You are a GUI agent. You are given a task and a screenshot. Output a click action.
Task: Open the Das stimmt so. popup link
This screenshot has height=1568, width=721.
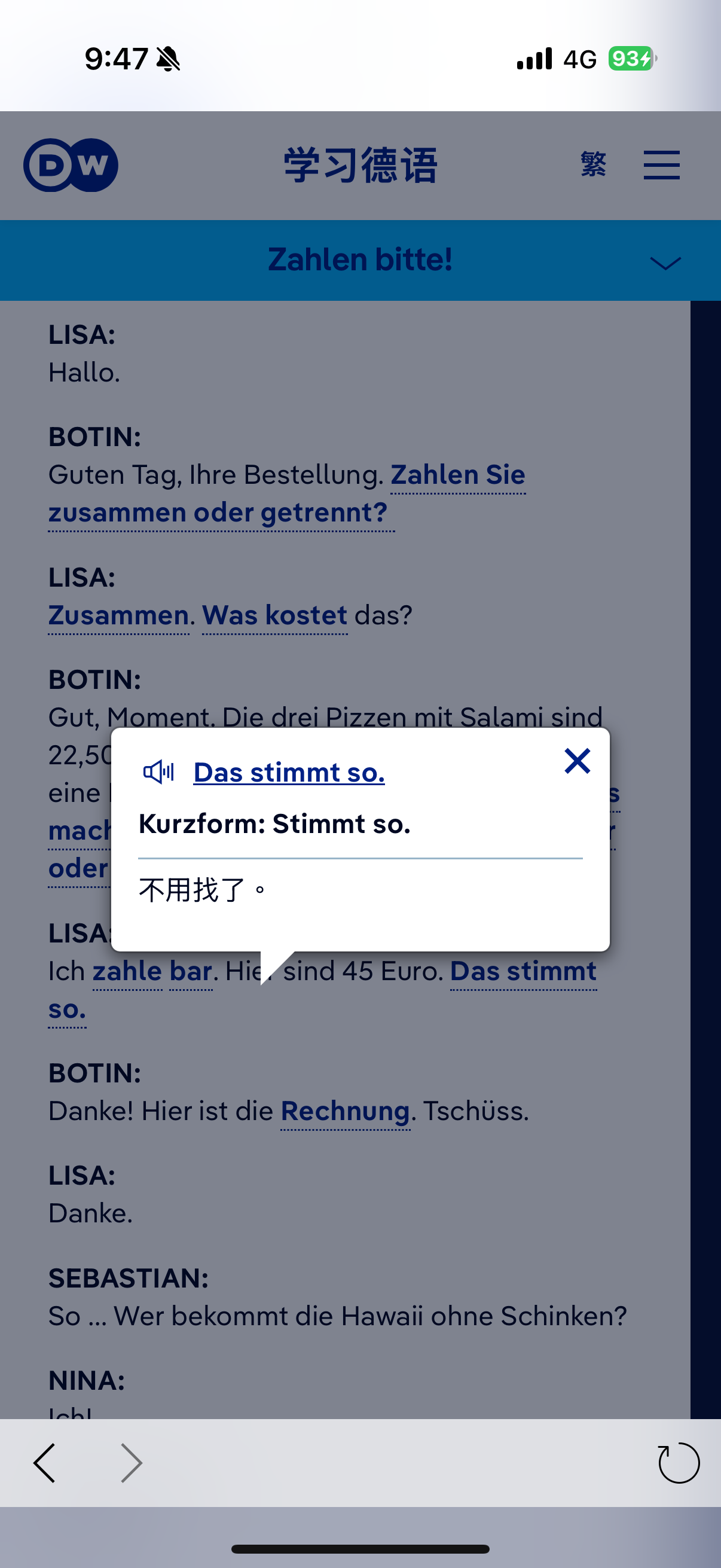click(x=289, y=773)
